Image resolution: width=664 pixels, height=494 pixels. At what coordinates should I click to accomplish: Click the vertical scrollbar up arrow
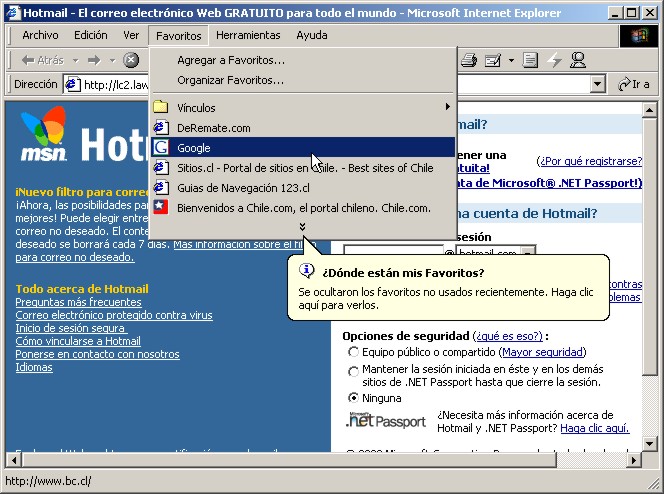pos(649,110)
